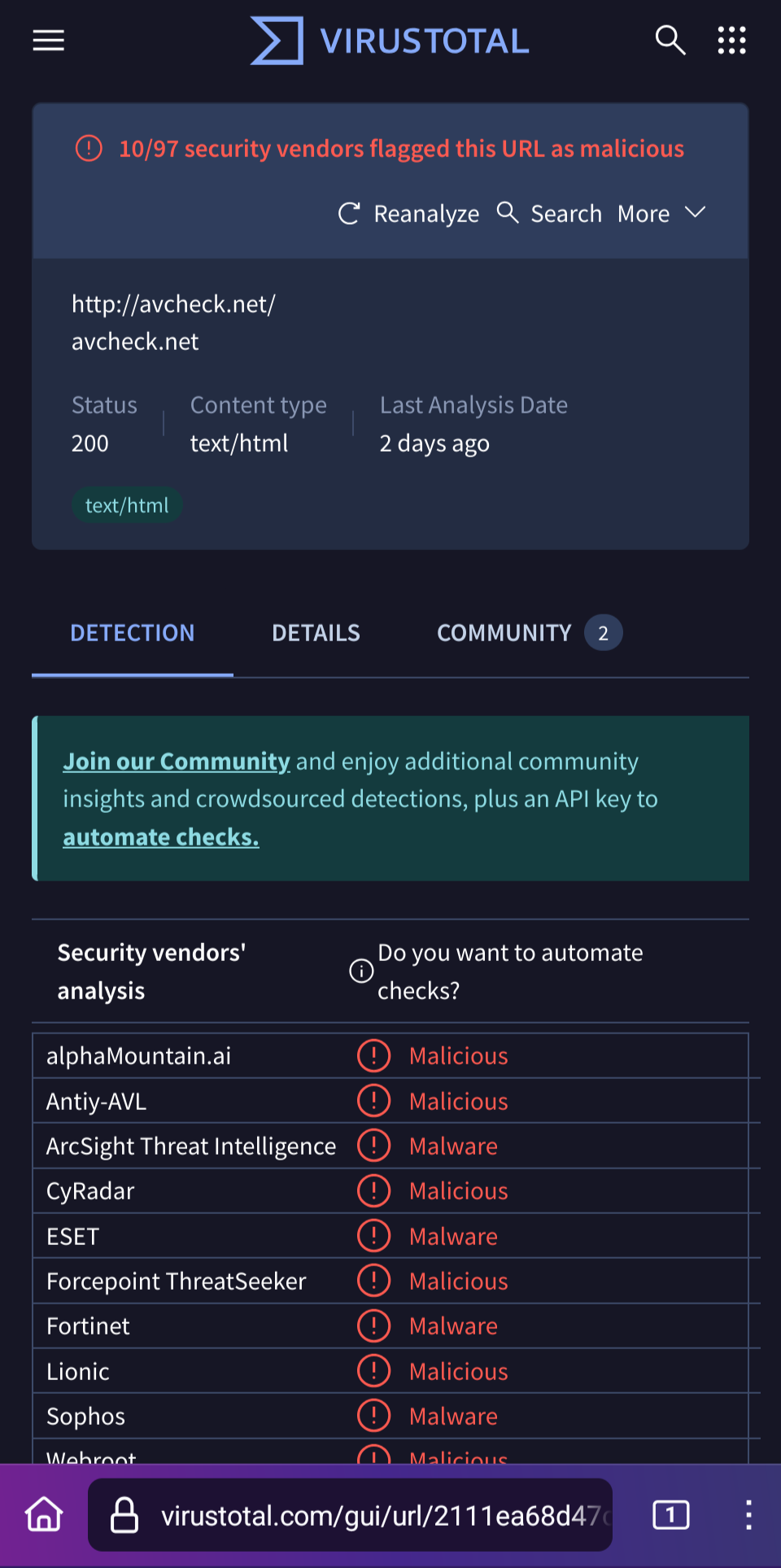This screenshot has height=1568, width=781.
Task: Select the http://avcheck.net/ URL text
Action: (x=173, y=304)
